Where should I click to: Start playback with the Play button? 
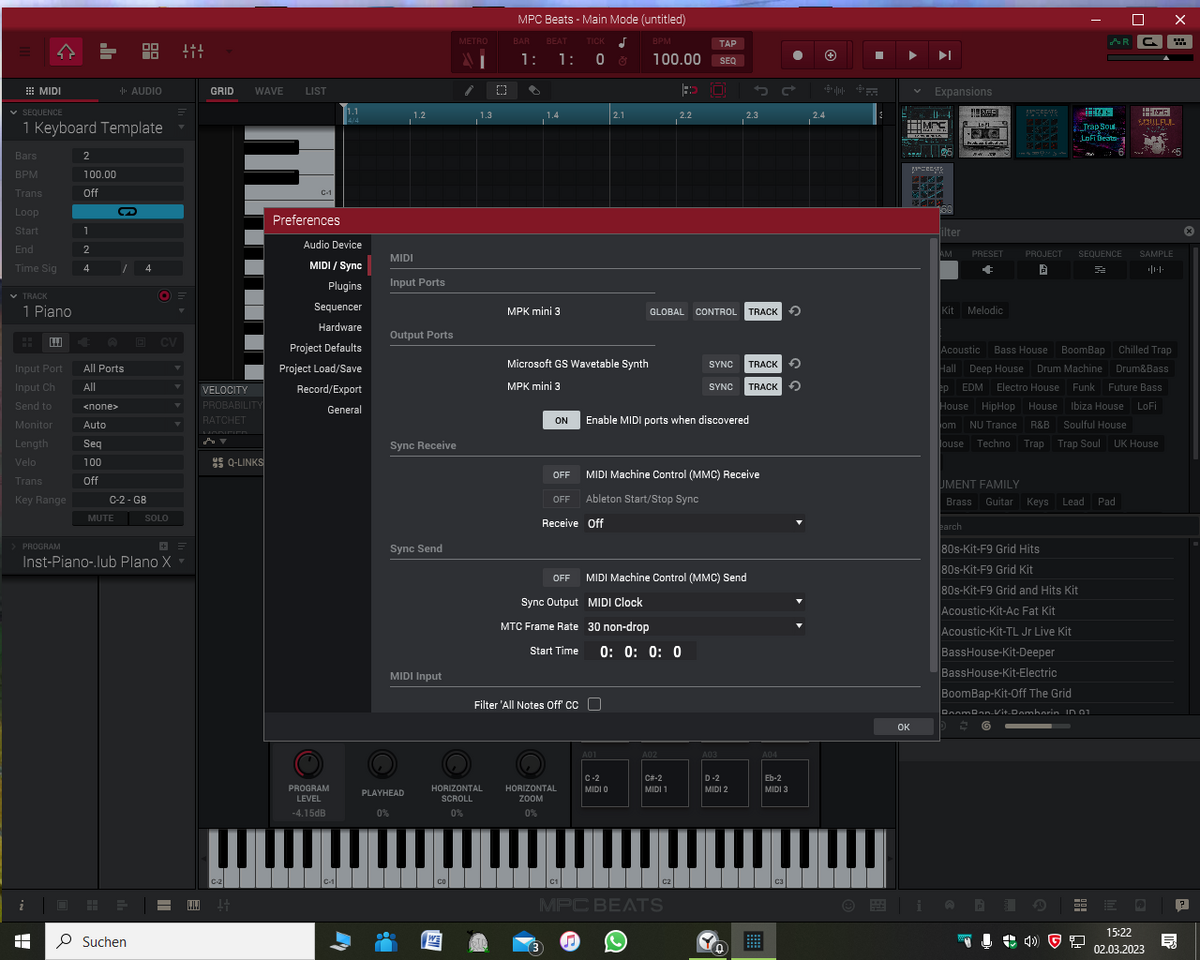[912, 56]
